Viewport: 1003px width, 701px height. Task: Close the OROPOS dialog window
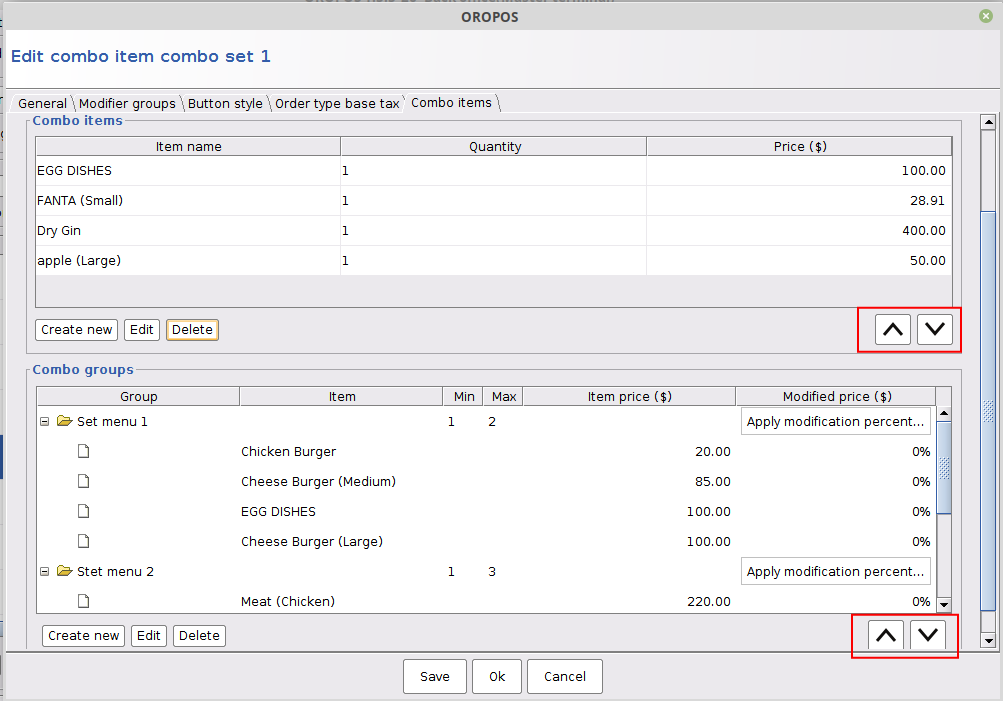coord(986,16)
